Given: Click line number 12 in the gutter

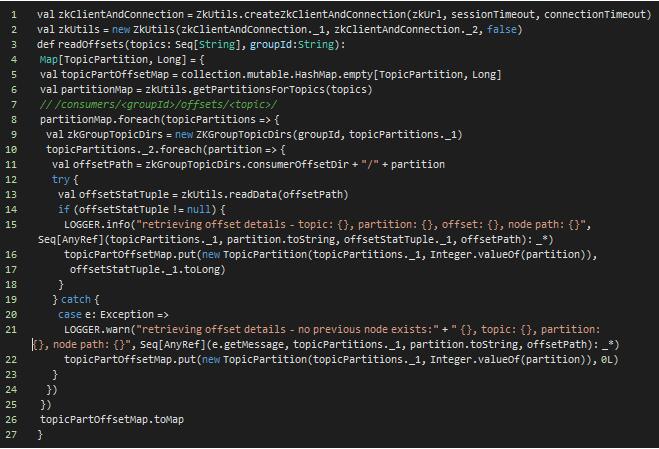Looking at the screenshot, I should pyautogui.click(x=11, y=180).
